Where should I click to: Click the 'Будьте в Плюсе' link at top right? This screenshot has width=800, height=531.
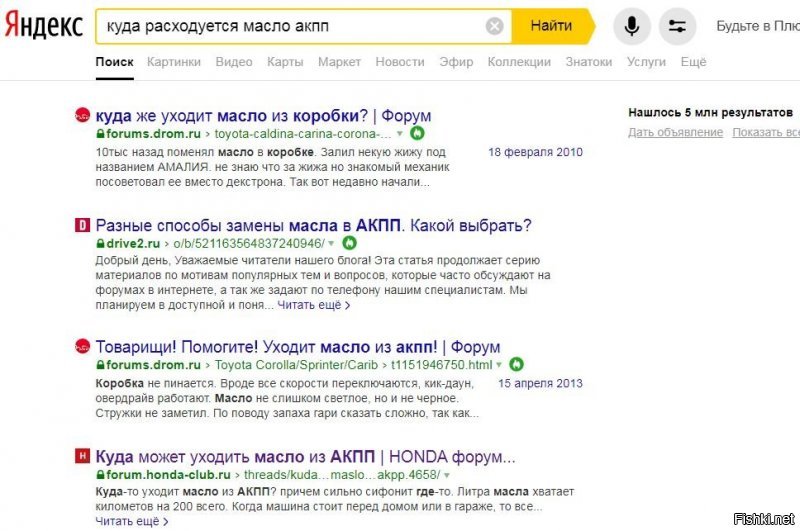pos(758,26)
